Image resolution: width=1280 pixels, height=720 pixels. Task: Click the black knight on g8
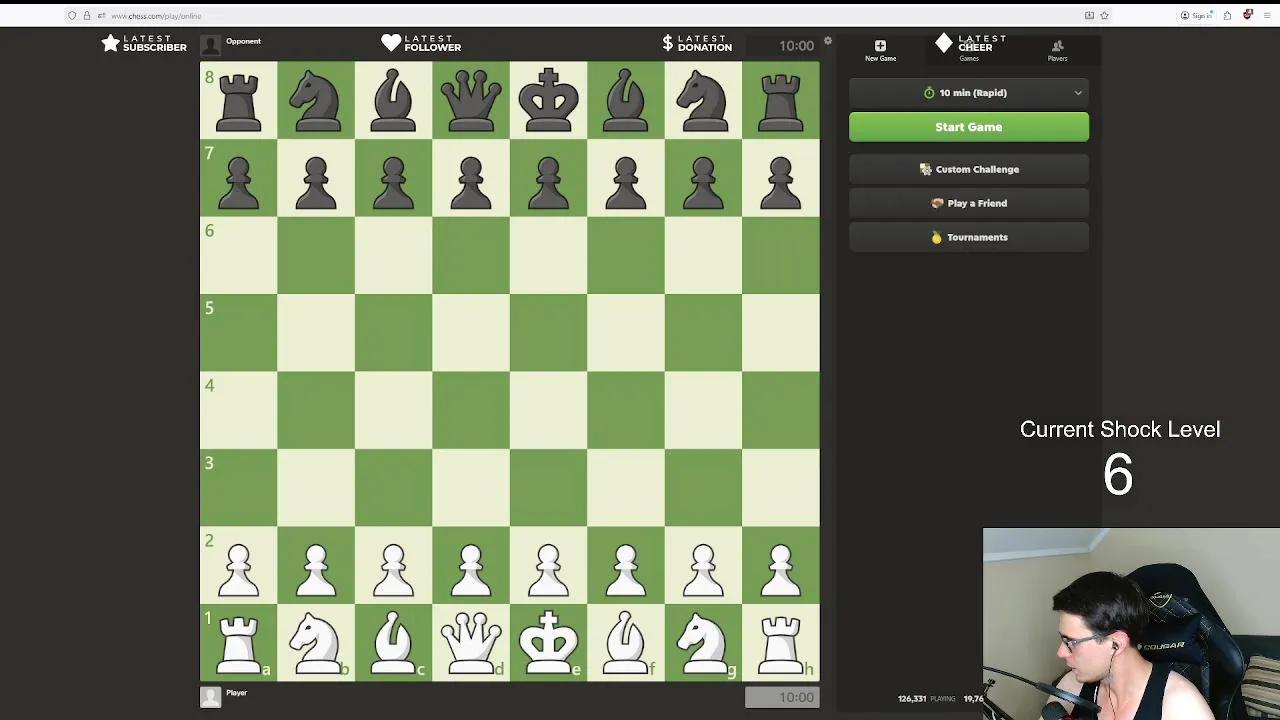click(x=703, y=100)
